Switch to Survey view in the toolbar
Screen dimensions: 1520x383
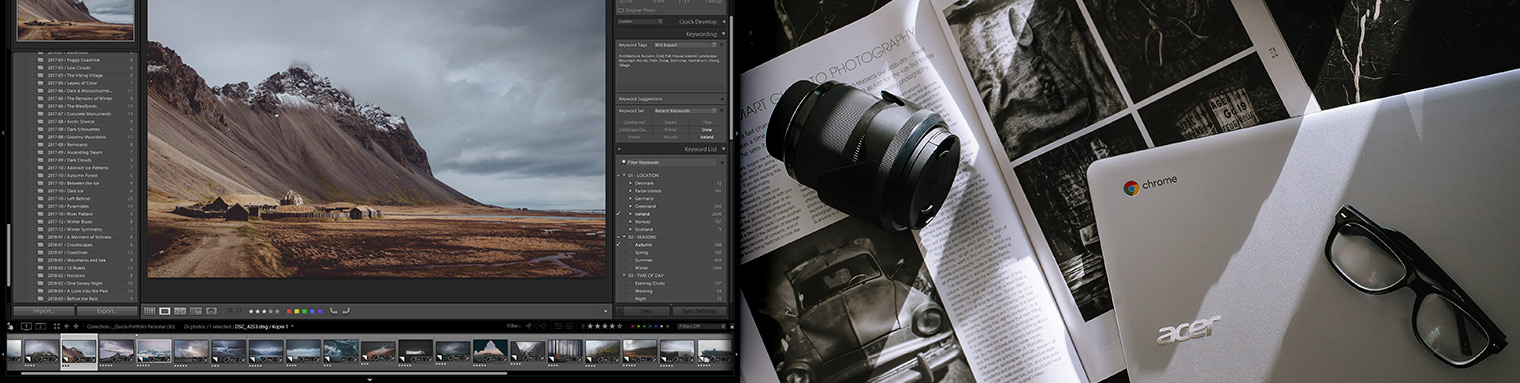point(196,311)
